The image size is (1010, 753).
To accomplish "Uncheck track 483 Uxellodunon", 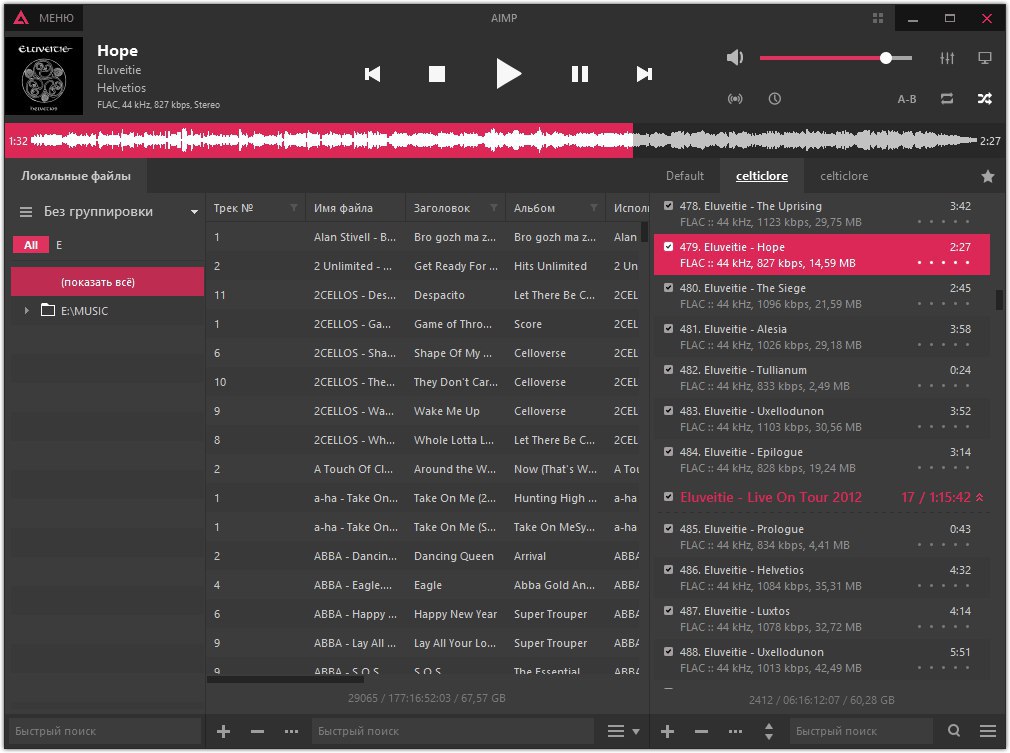I will coord(669,411).
